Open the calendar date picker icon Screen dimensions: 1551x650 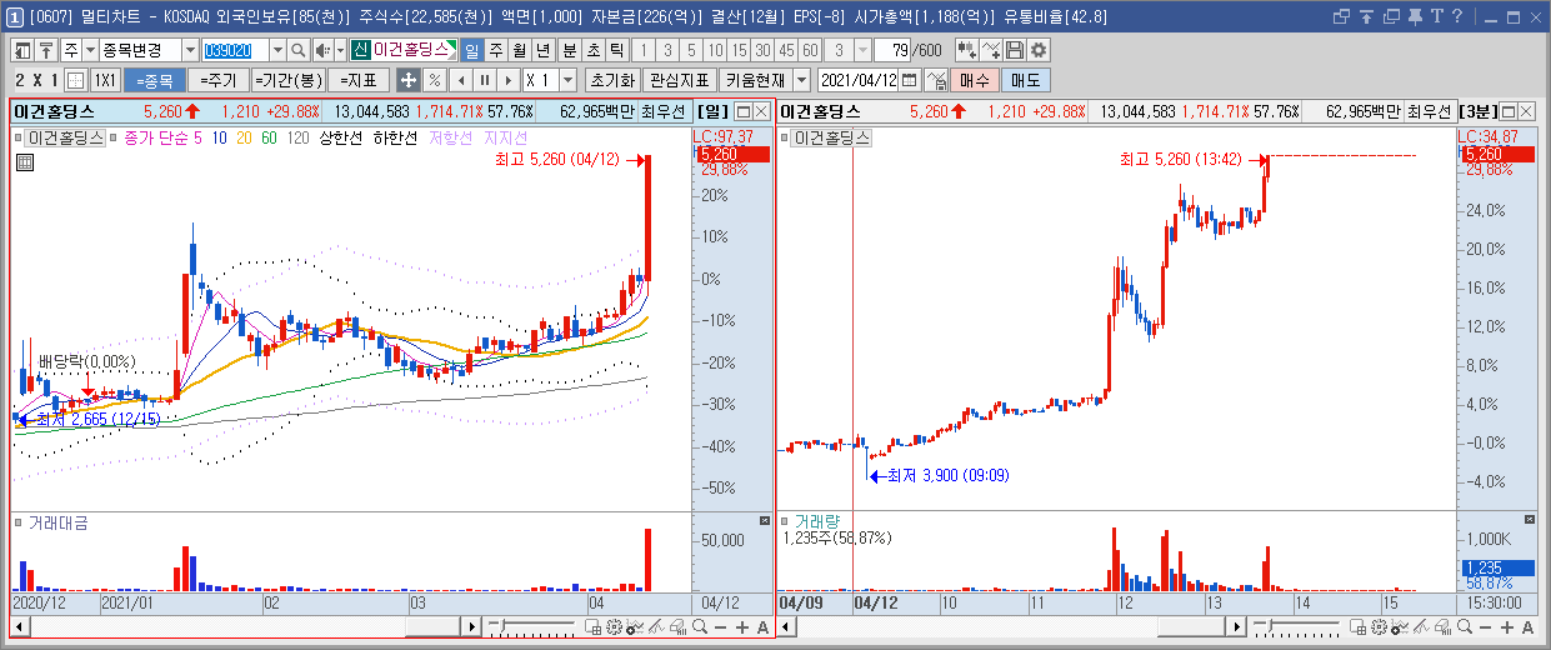(910, 80)
